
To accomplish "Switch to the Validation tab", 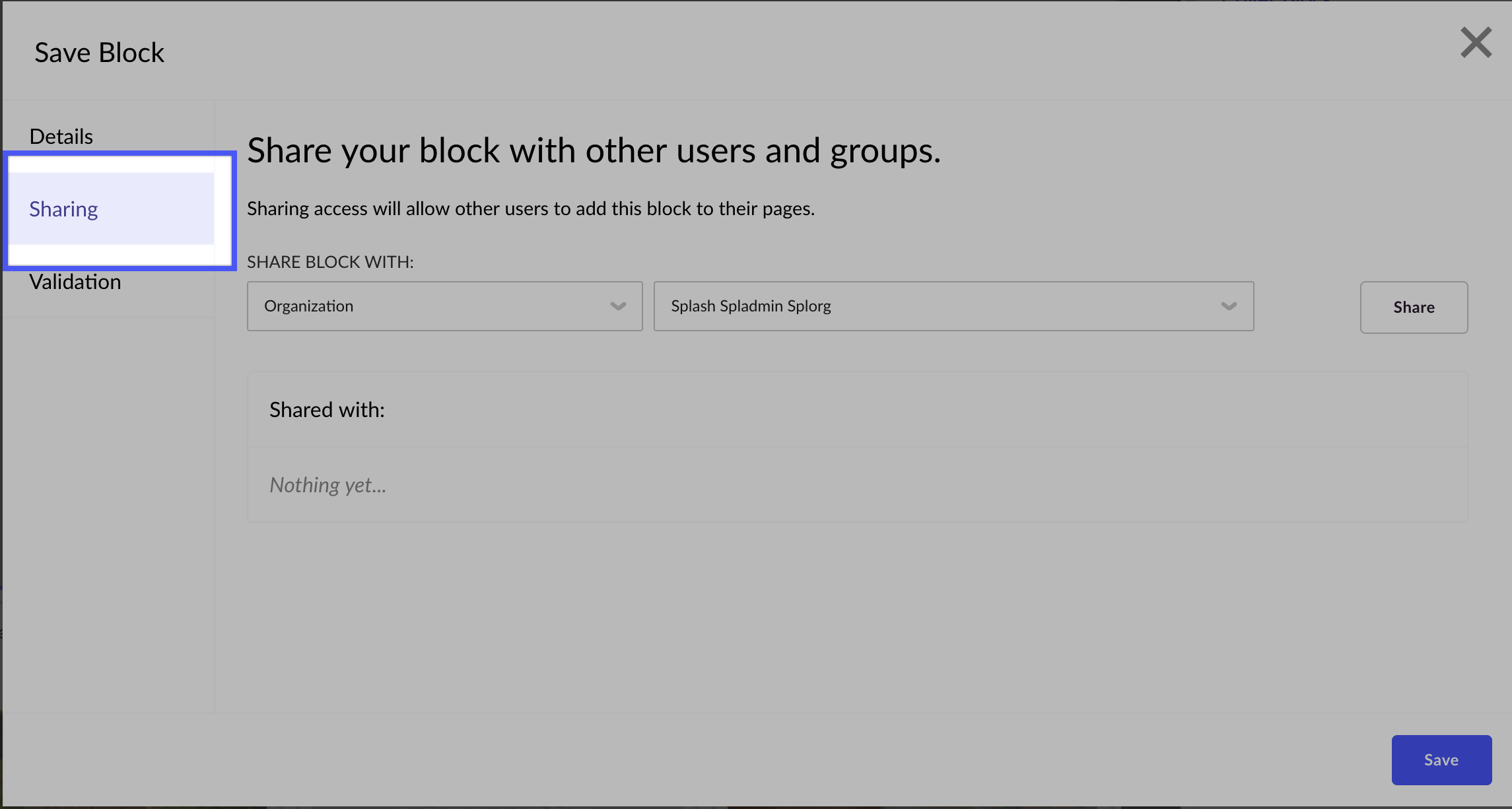I will click(x=75, y=282).
